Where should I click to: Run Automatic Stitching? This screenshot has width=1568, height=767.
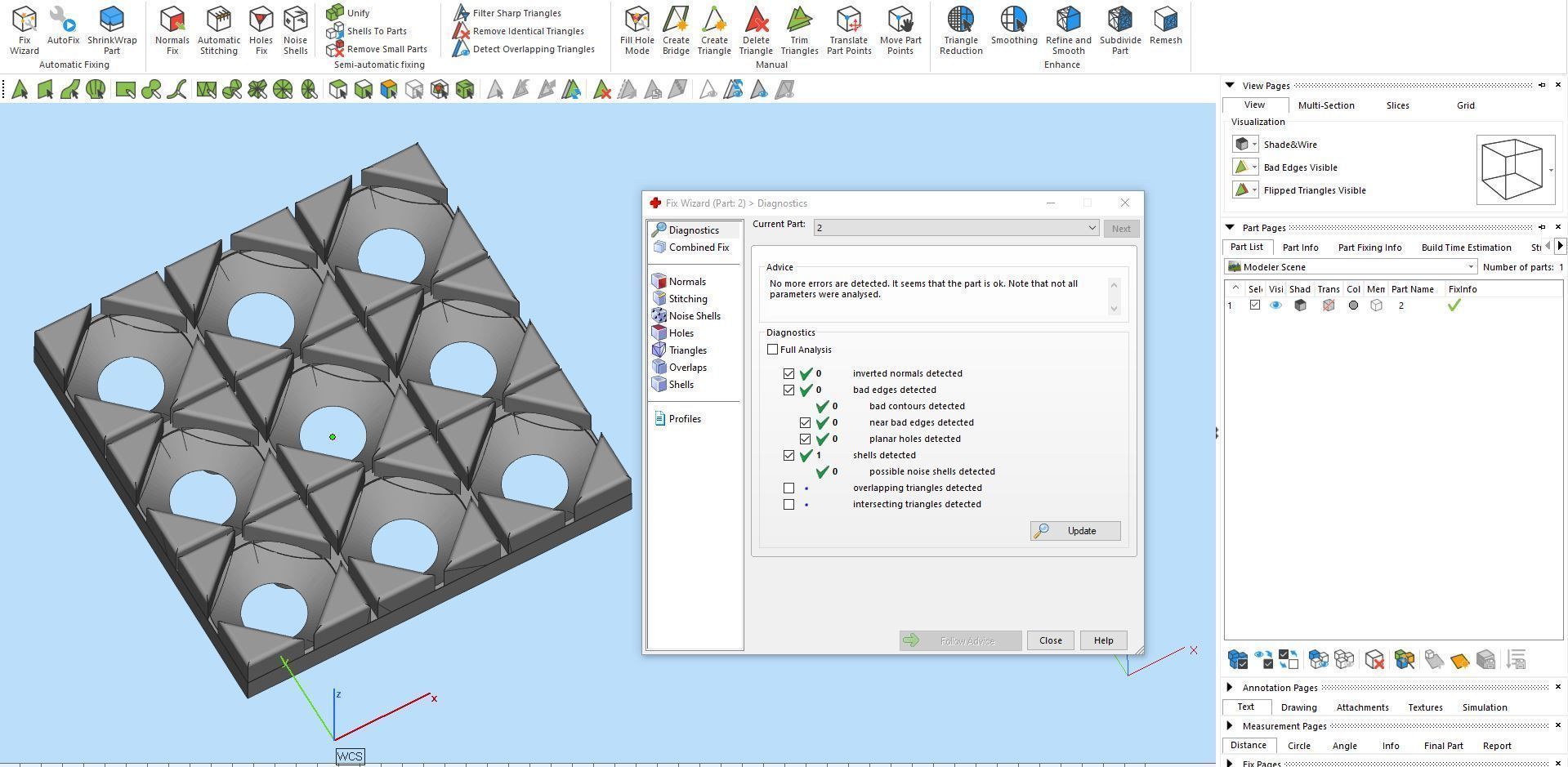[x=219, y=30]
